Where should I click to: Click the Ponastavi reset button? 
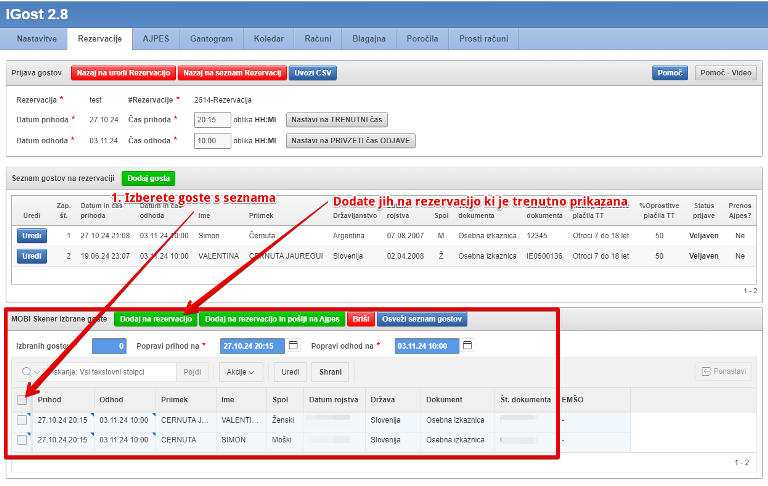723,372
